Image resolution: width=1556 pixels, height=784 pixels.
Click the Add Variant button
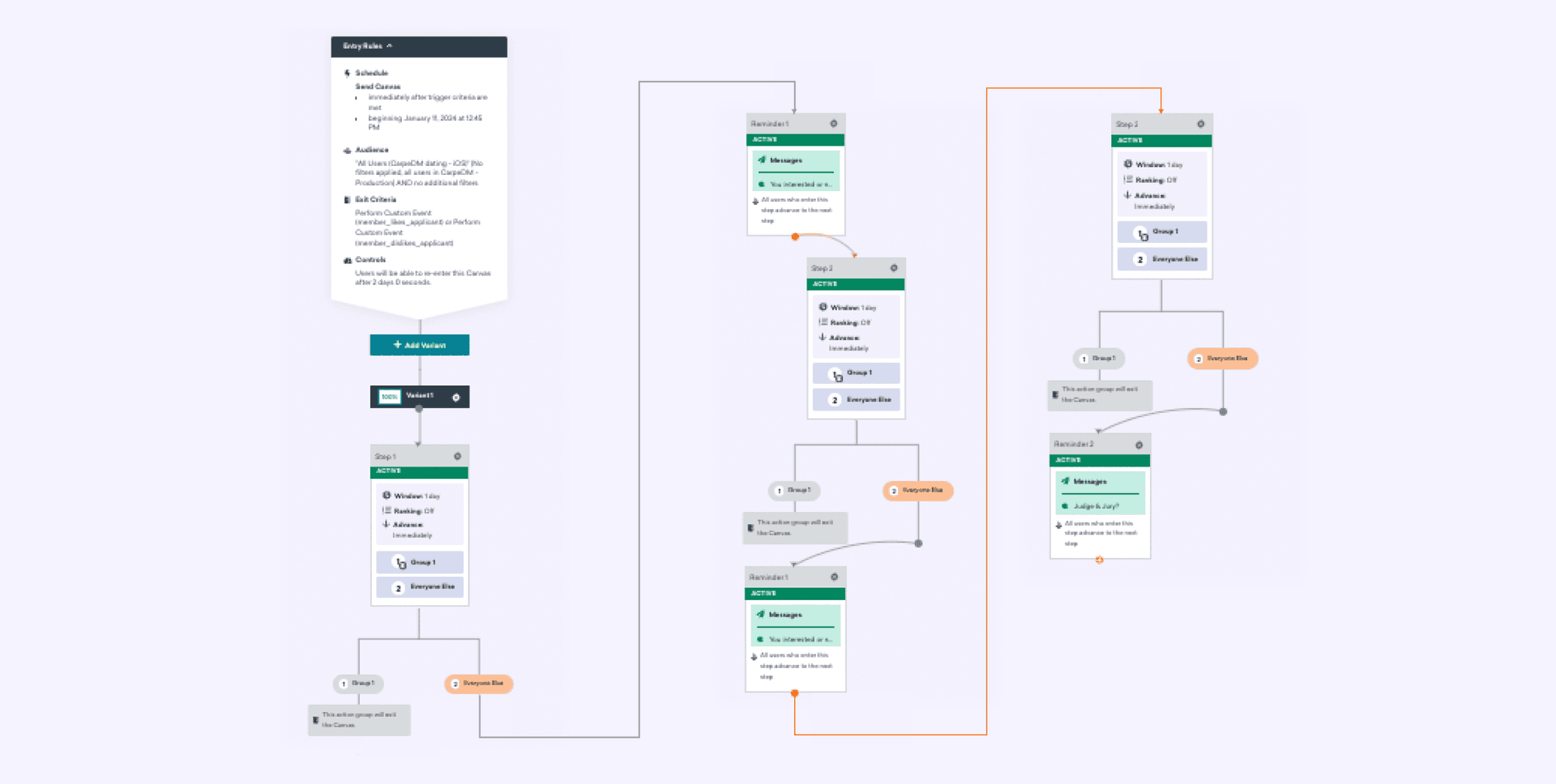419,344
